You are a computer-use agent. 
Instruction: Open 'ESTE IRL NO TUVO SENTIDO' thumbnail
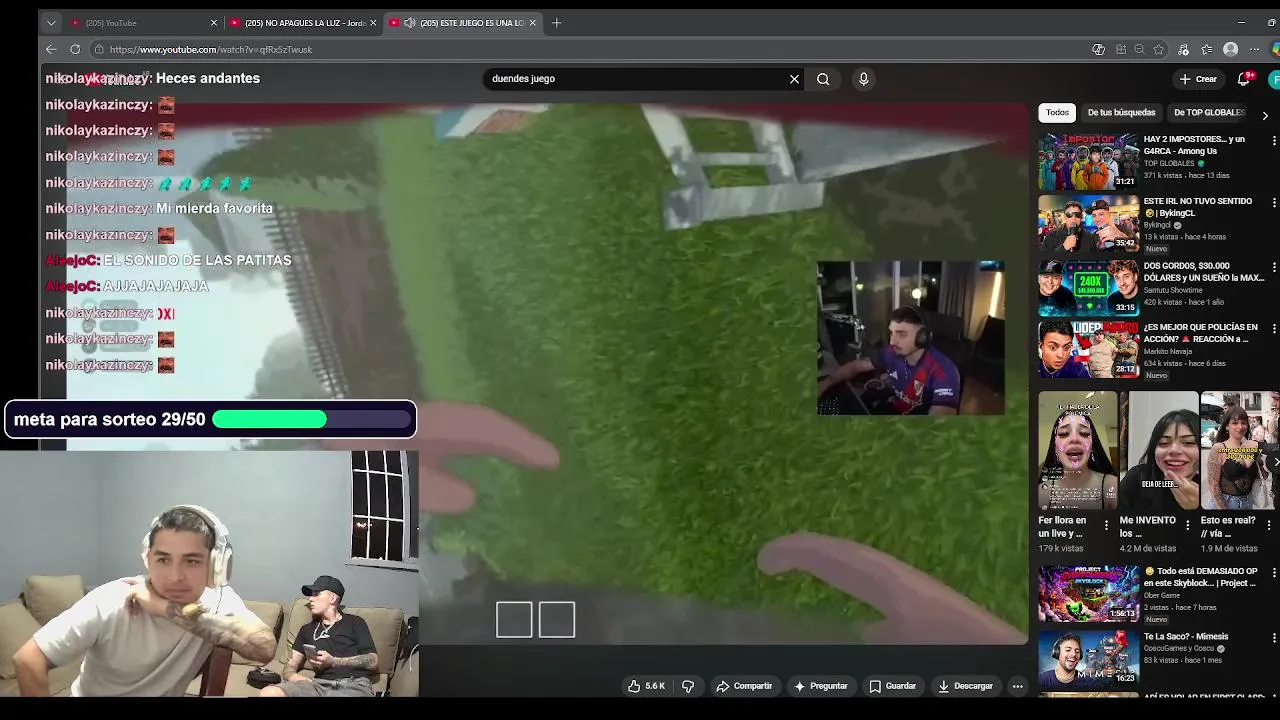click(x=1088, y=223)
